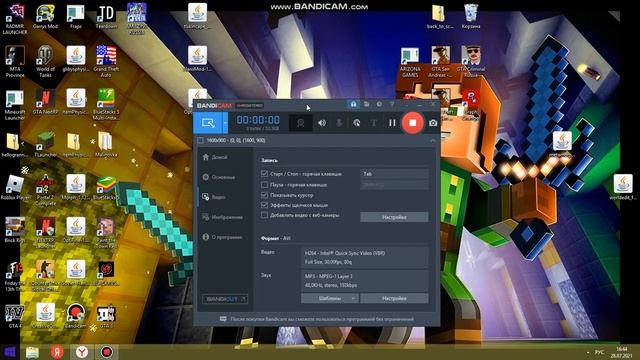Toggle the mouse click effects icon
The width and height of the screenshot is (640, 360).
pyautogui.click(x=356, y=122)
